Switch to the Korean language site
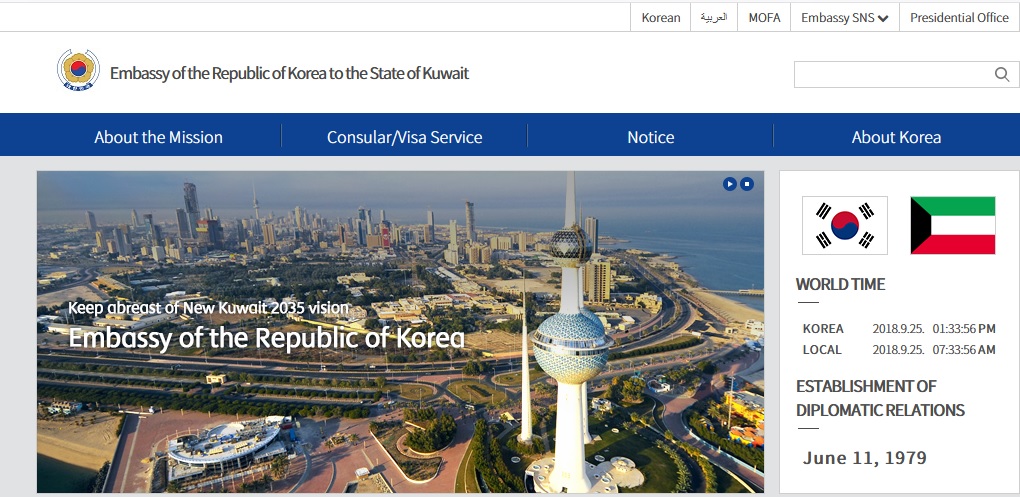This screenshot has height=497, width=1020. coord(660,18)
